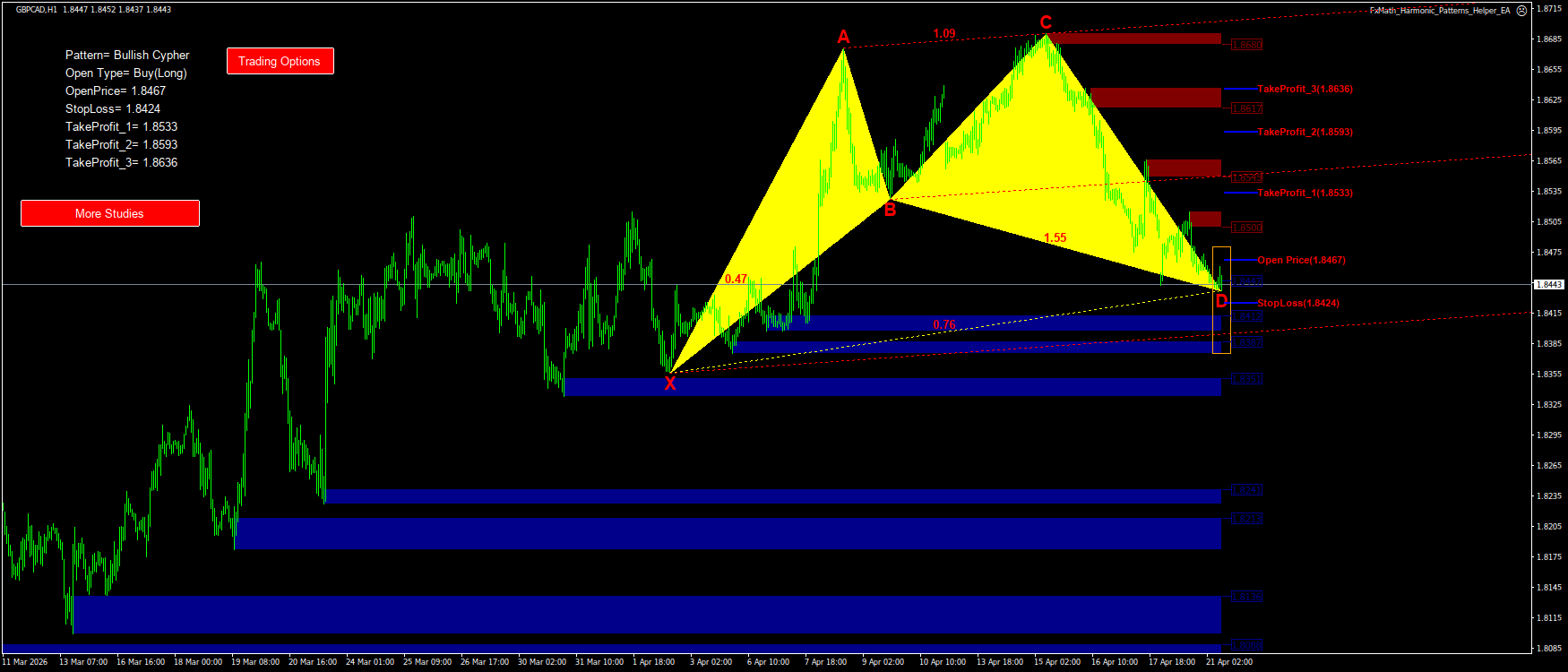Select pattern point A label

pos(843,37)
